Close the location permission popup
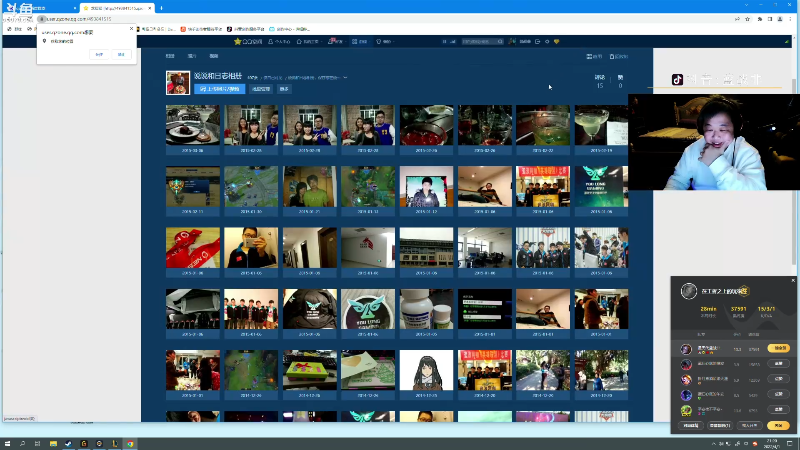 click(131, 29)
